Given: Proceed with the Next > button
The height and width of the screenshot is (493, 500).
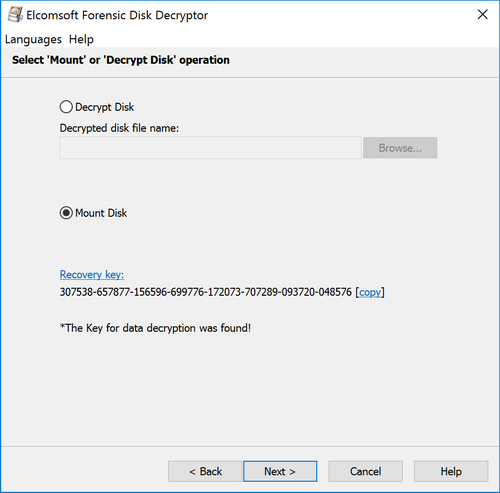Looking at the screenshot, I should pyautogui.click(x=280, y=471).
